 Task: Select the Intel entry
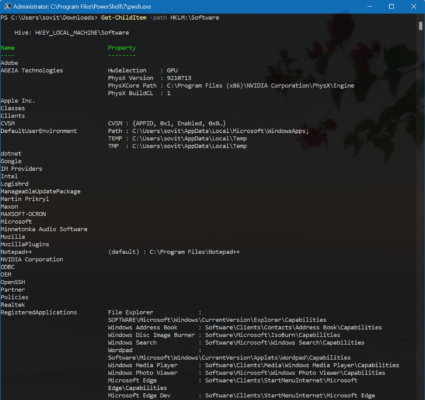pyautogui.click(x=9, y=176)
